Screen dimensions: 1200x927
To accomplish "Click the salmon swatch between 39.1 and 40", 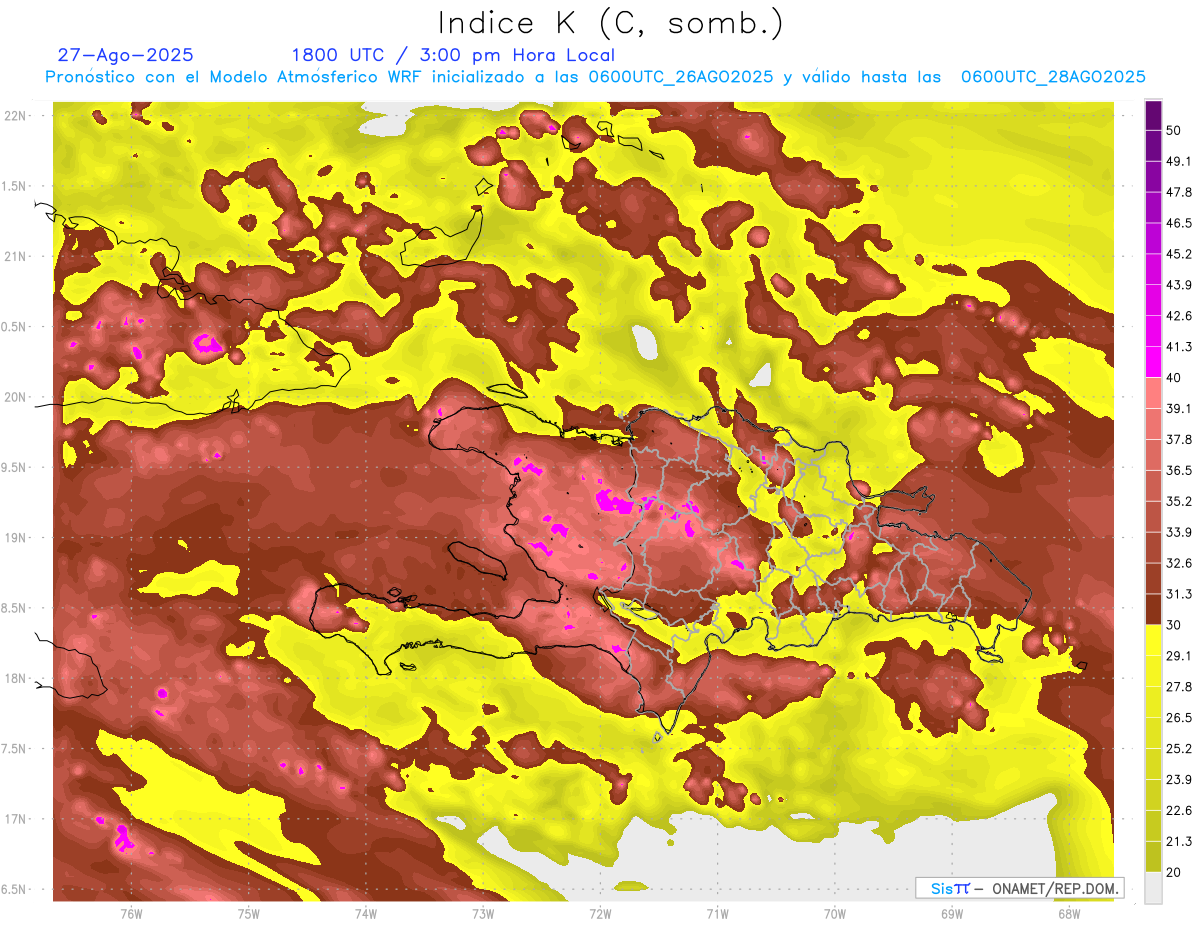I will 1153,393.
